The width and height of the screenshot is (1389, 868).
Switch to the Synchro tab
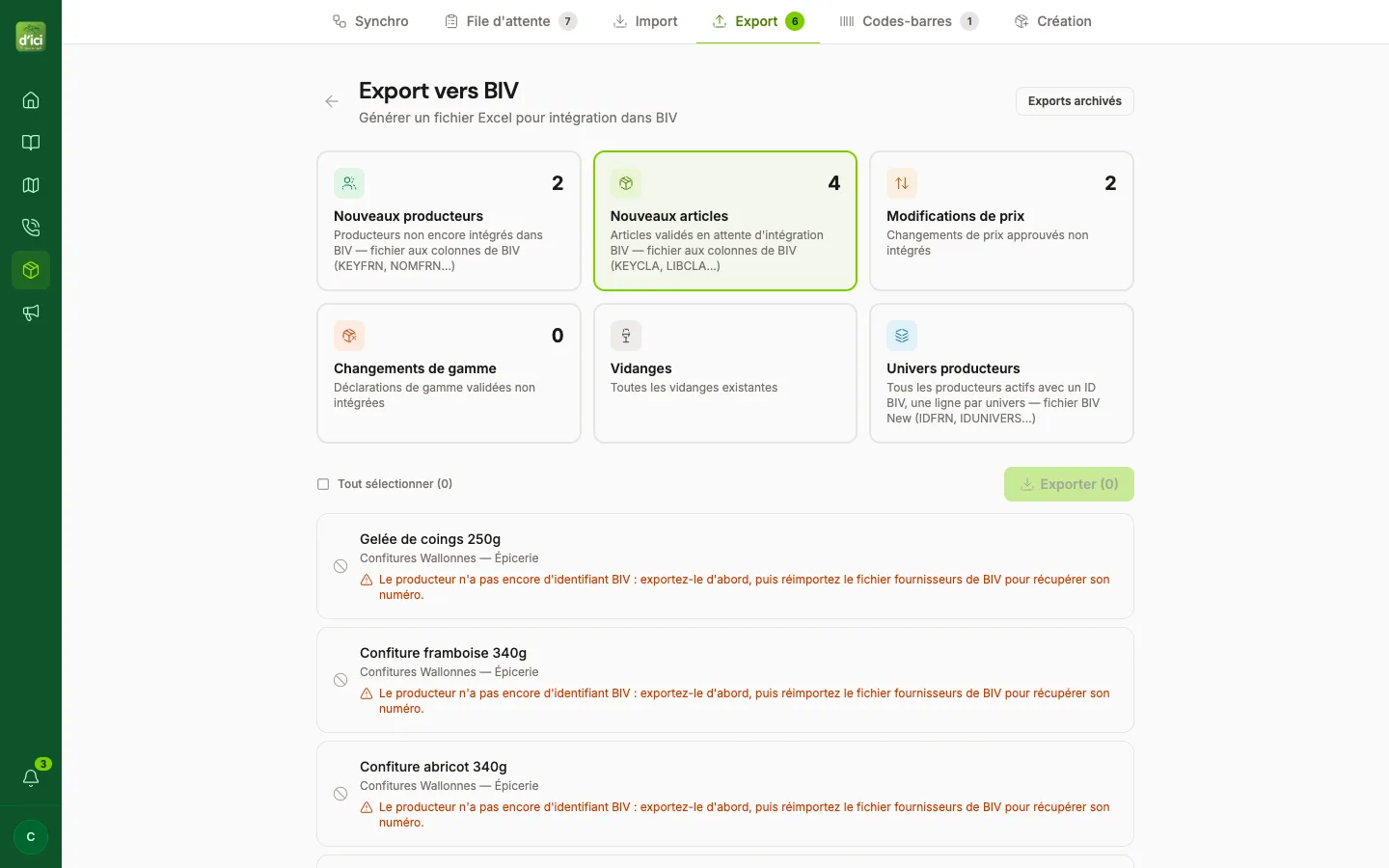tap(370, 21)
